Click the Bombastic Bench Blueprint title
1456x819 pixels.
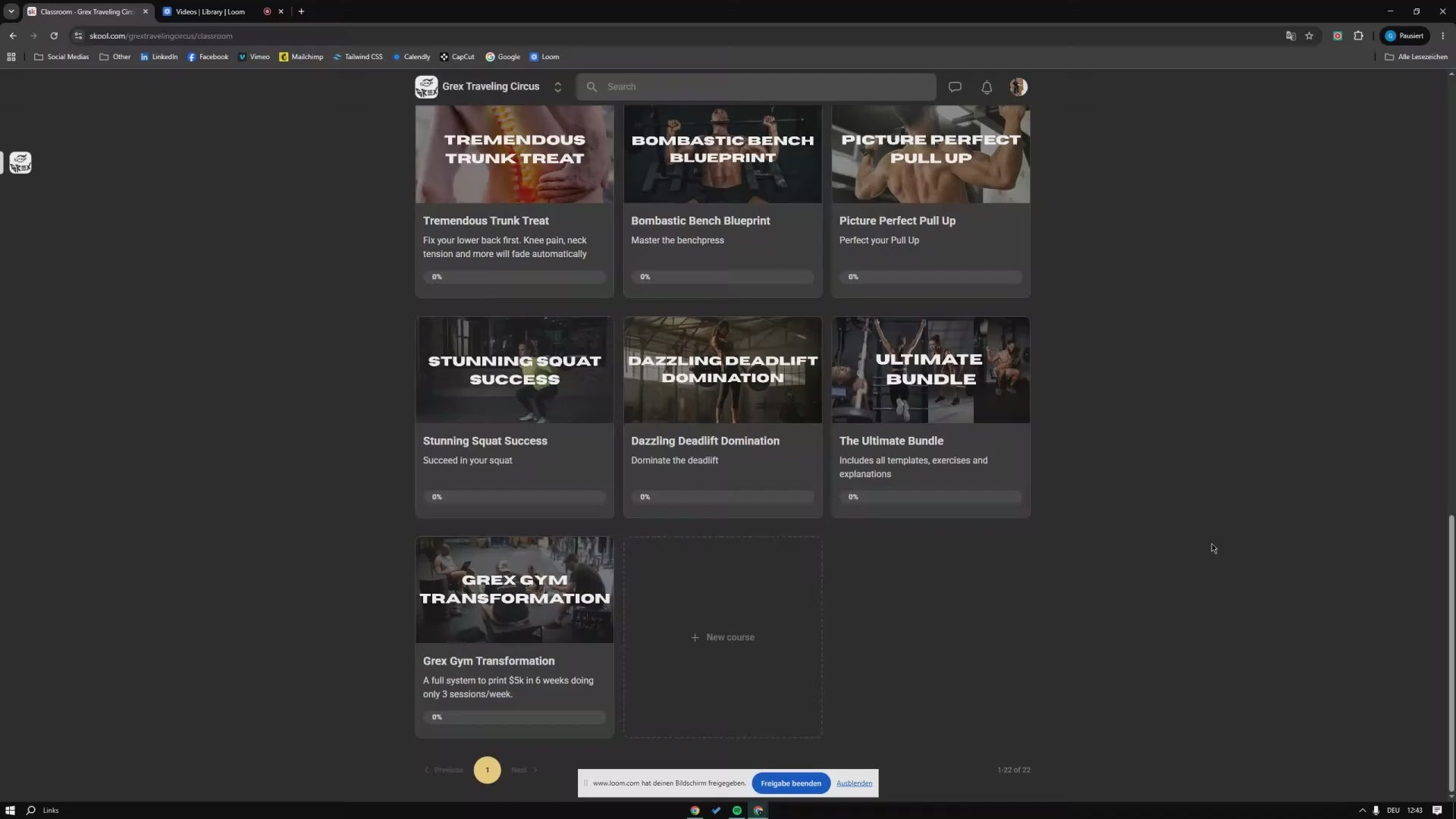(700, 221)
